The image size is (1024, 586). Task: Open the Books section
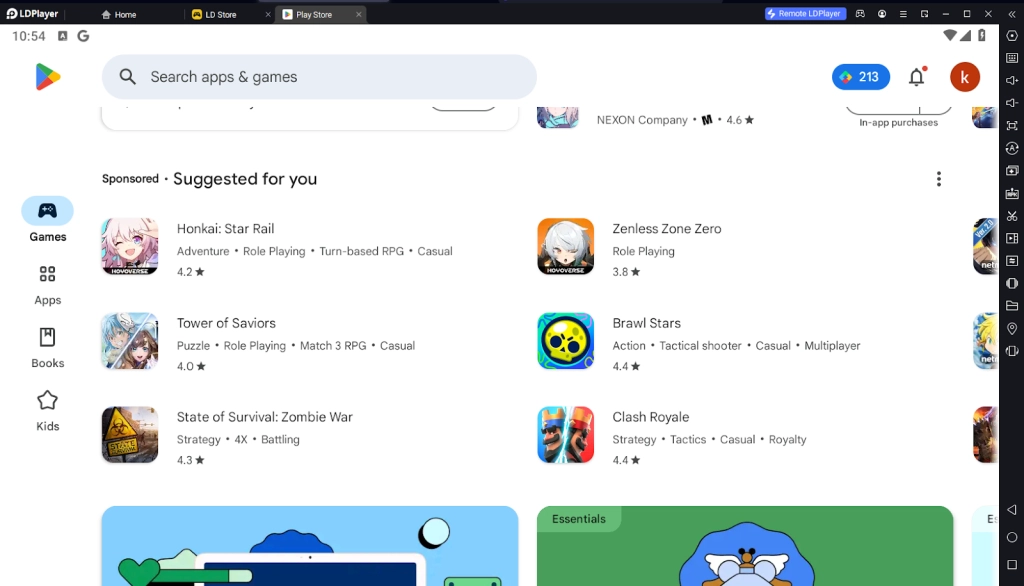(47, 347)
